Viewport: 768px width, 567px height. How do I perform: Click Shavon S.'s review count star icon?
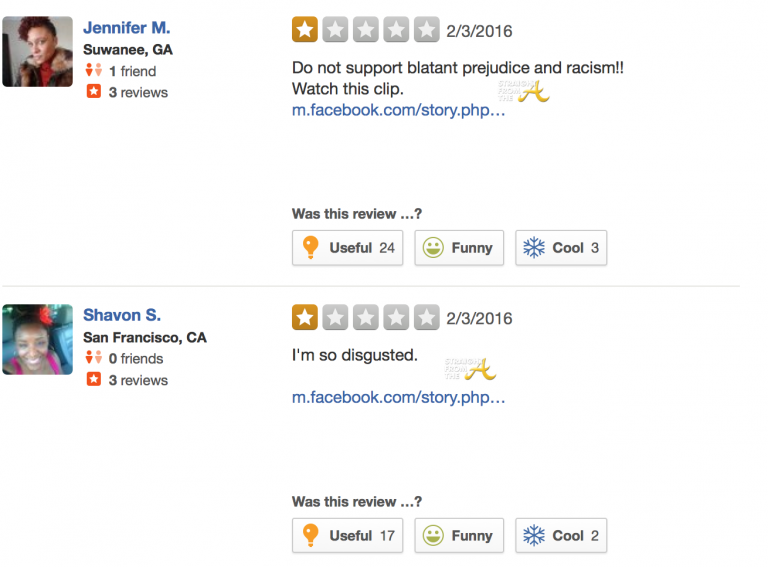coord(93,380)
